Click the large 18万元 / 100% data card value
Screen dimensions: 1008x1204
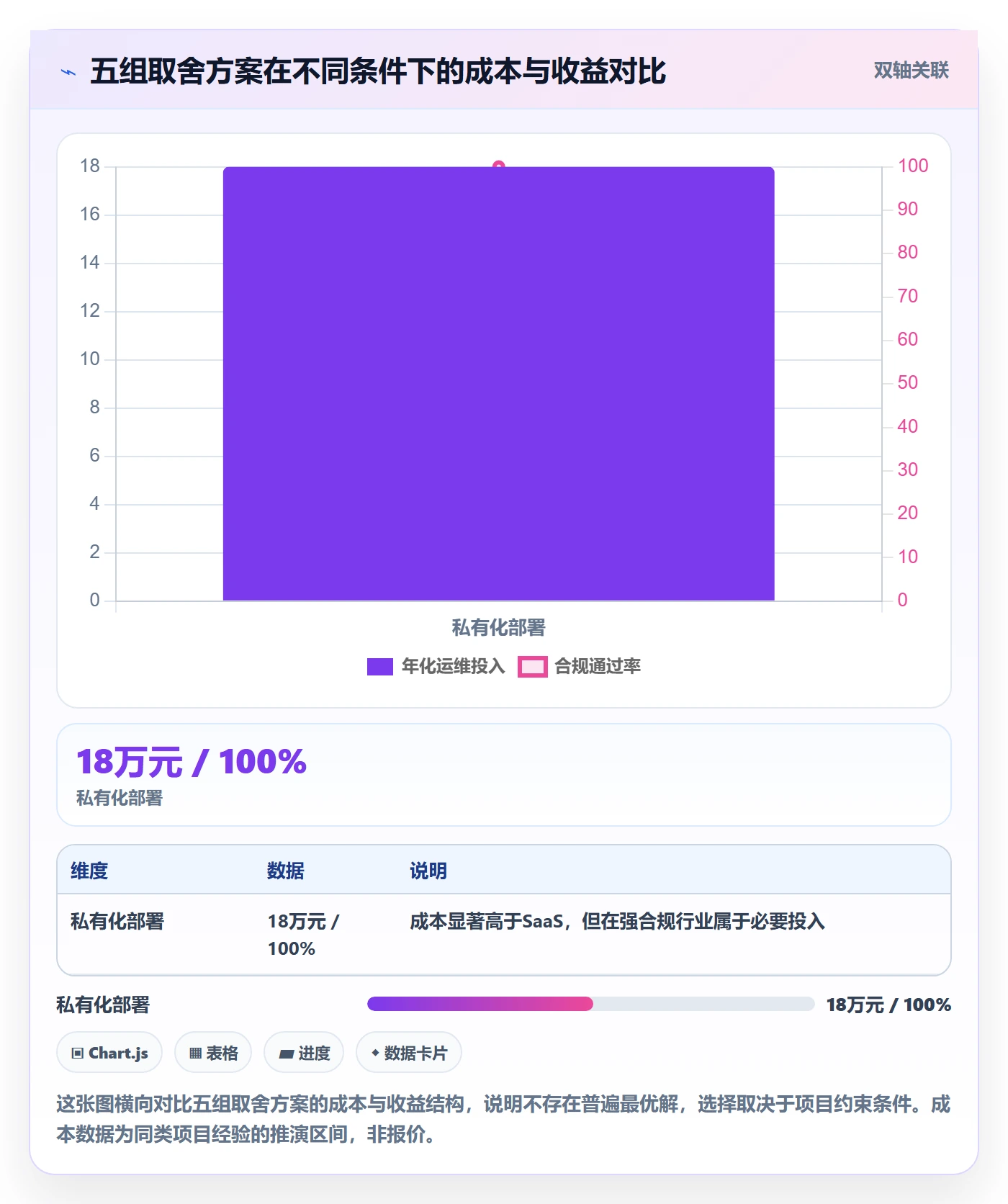[x=192, y=762]
